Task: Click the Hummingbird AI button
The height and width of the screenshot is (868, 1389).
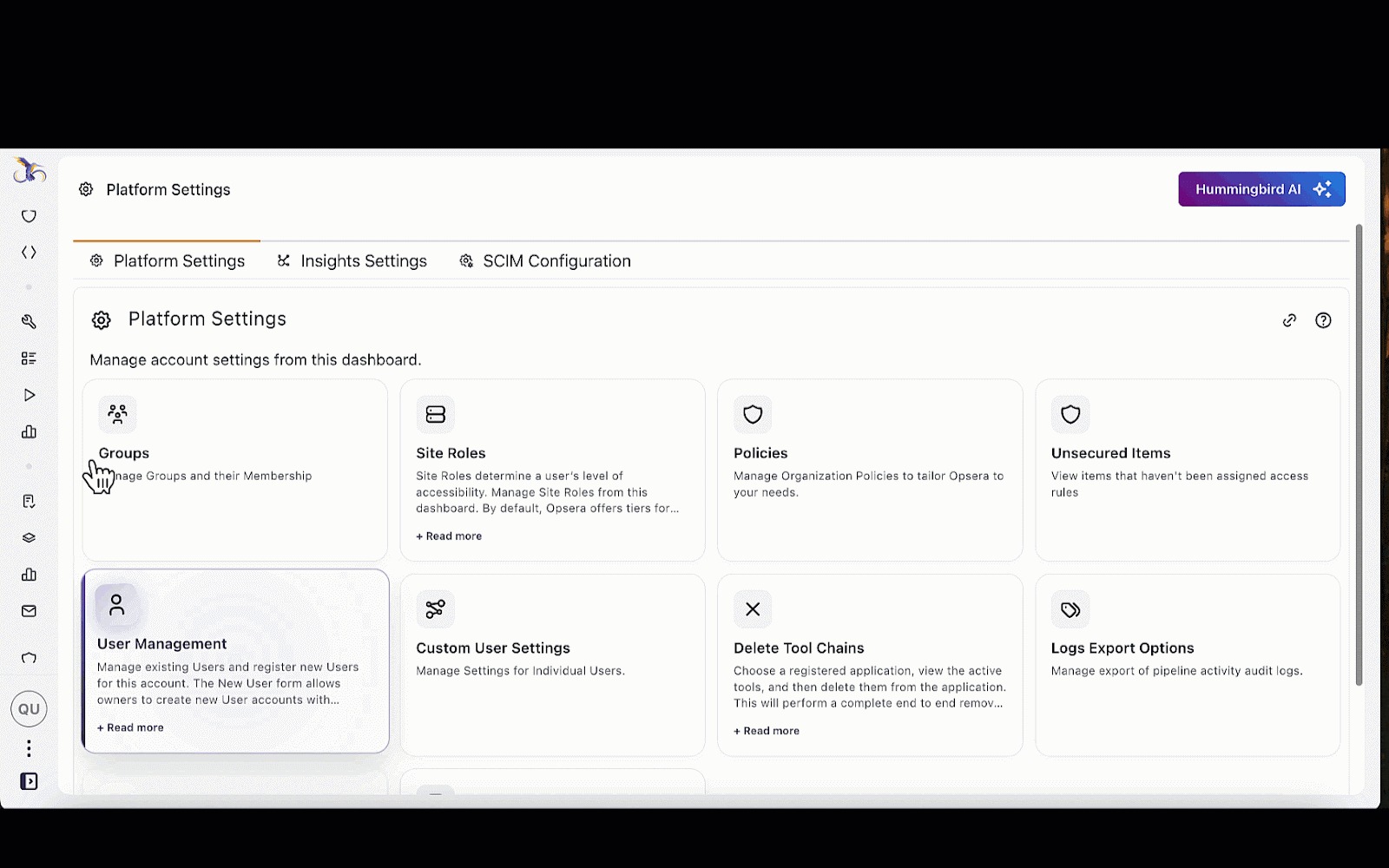Action: [1261, 189]
